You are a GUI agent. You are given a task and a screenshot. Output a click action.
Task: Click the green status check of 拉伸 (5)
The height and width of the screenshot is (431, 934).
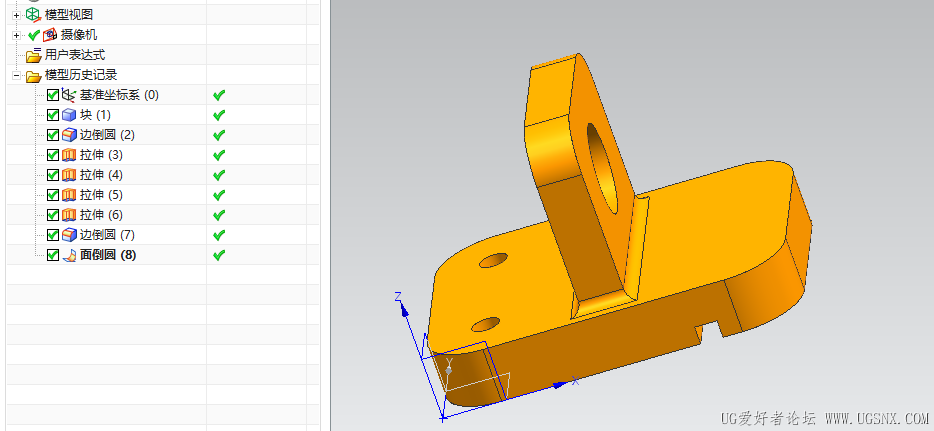(x=219, y=194)
